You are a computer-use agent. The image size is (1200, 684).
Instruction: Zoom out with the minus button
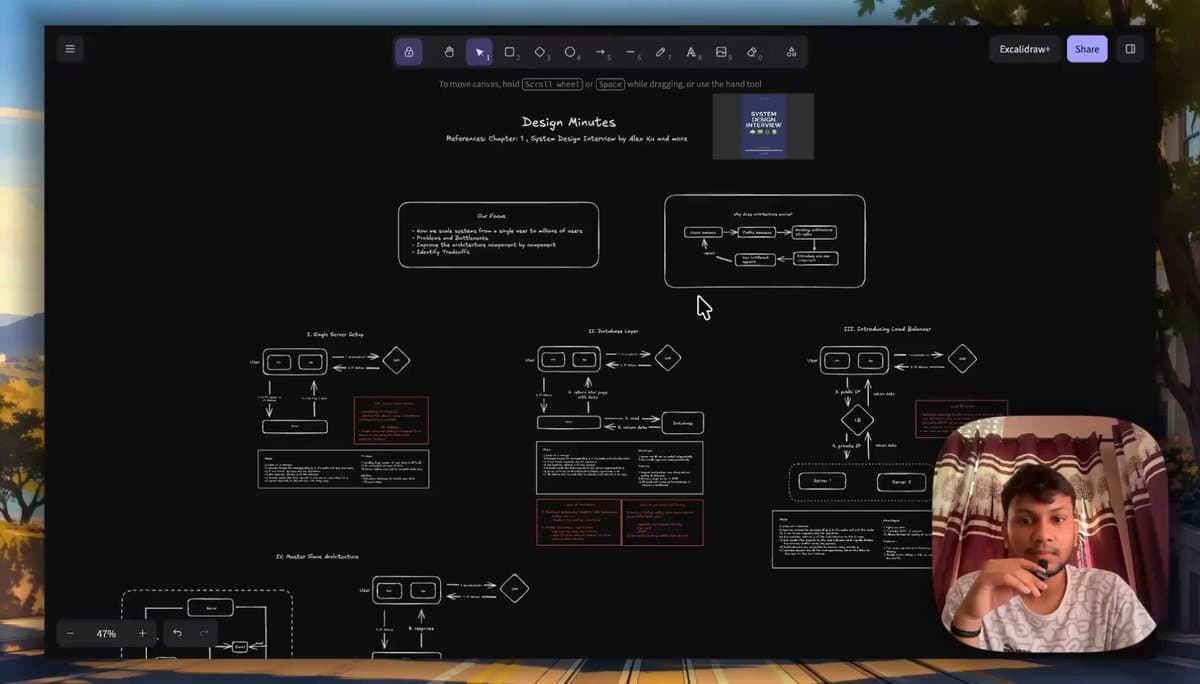(x=70, y=633)
